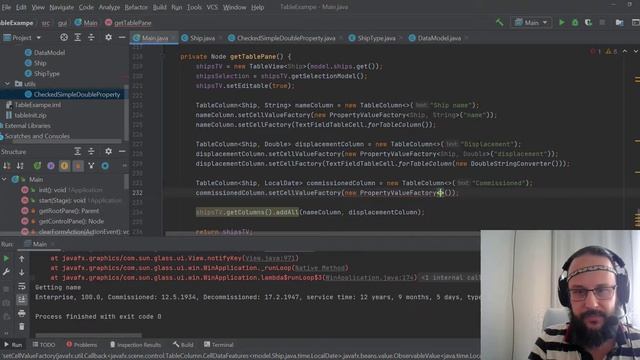This screenshot has height=360, width=640.
Task: Expand all in Project panel
Action: [x=78, y=38]
